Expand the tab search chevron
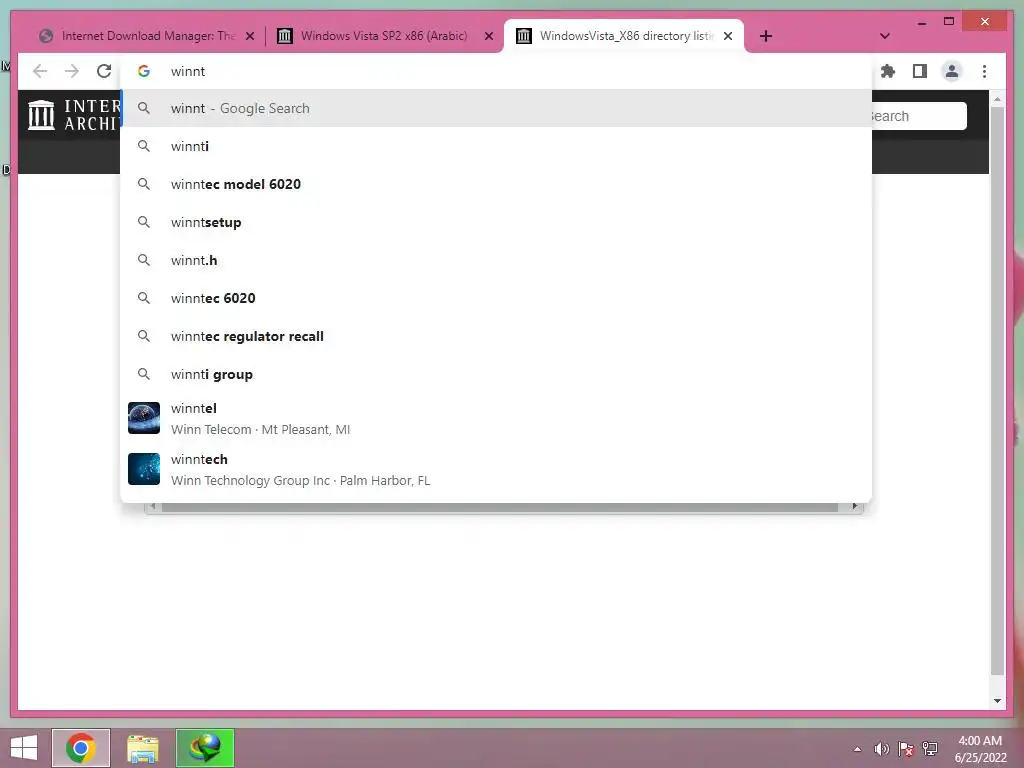1024x768 pixels. pyautogui.click(x=885, y=36)
